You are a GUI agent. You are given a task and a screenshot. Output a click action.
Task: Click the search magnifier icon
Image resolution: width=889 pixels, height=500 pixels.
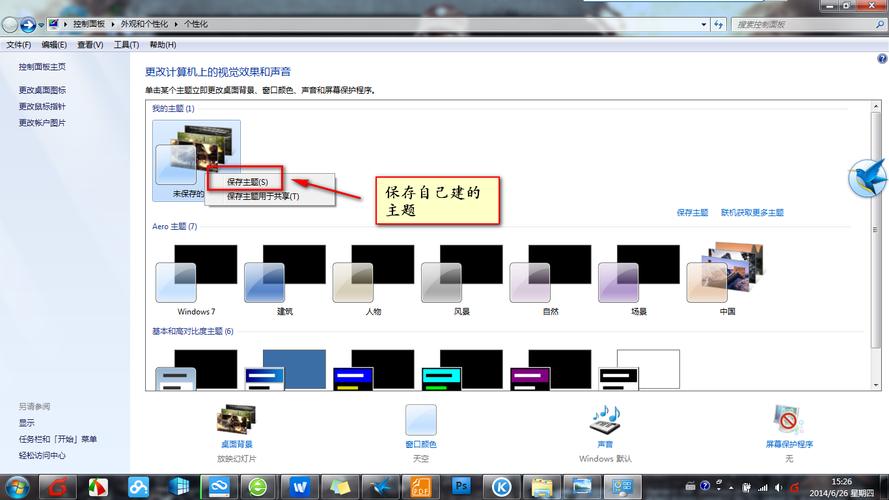click(880, 24)
